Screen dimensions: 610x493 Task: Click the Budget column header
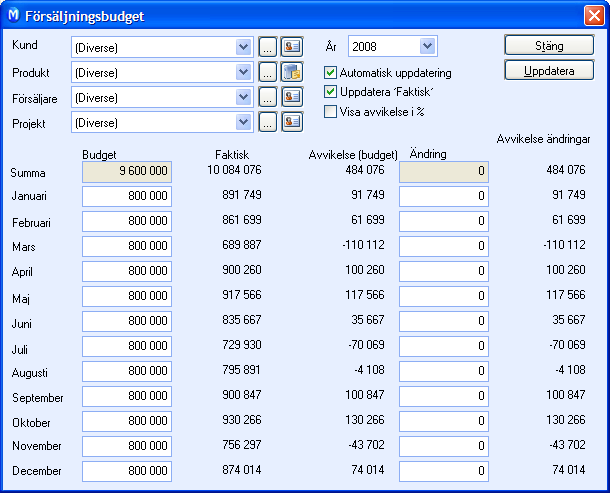tap(99, 155)
